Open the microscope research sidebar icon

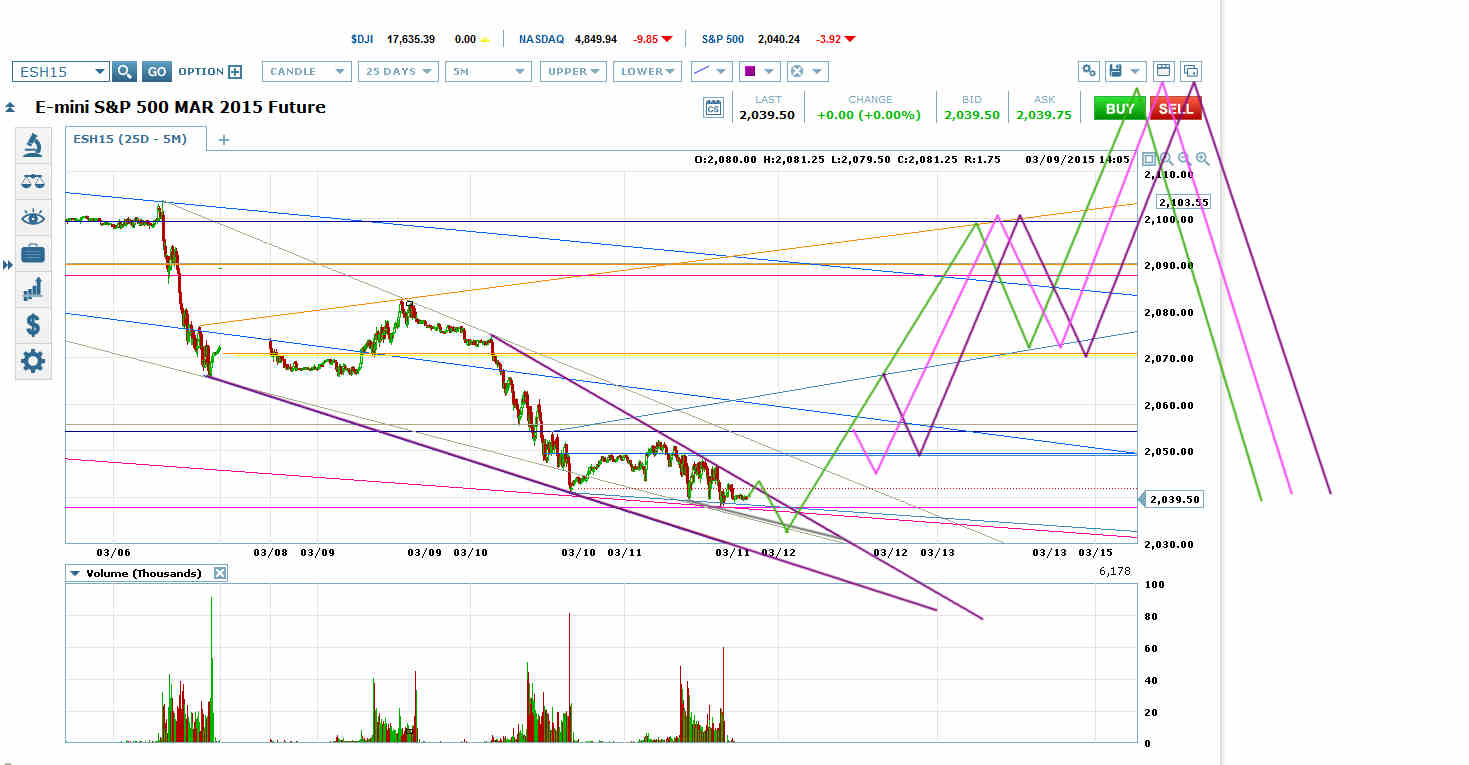pyautogui.click(x=33, y=146)
